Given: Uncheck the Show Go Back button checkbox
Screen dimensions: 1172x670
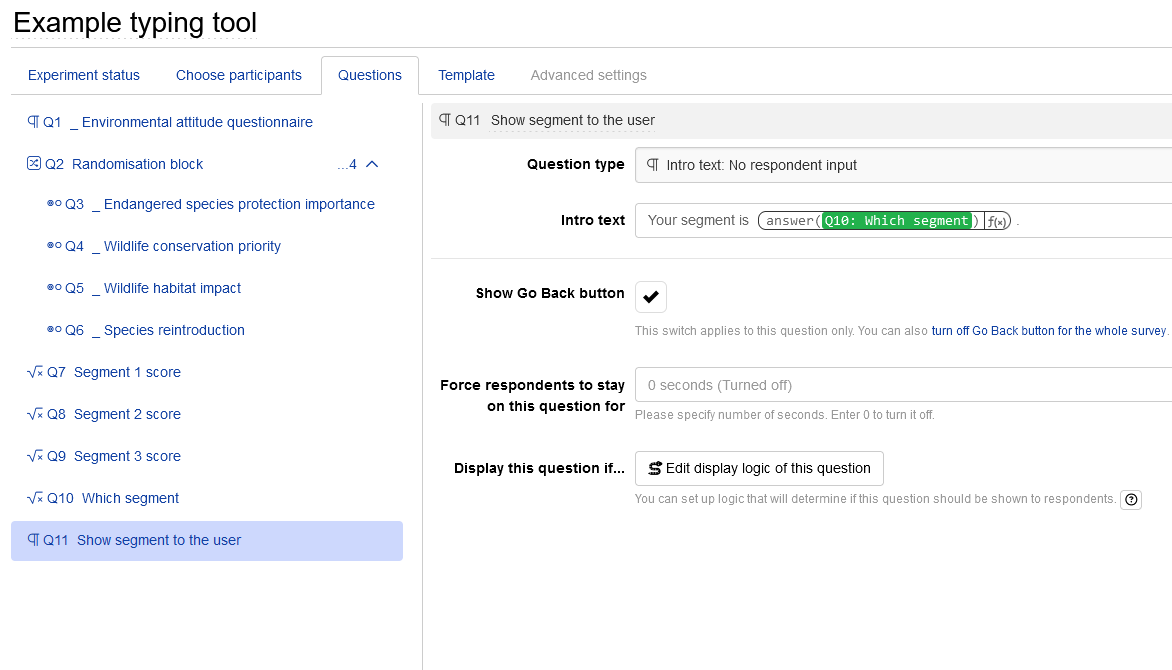Looking at the screenshot, I should [650, 296].
